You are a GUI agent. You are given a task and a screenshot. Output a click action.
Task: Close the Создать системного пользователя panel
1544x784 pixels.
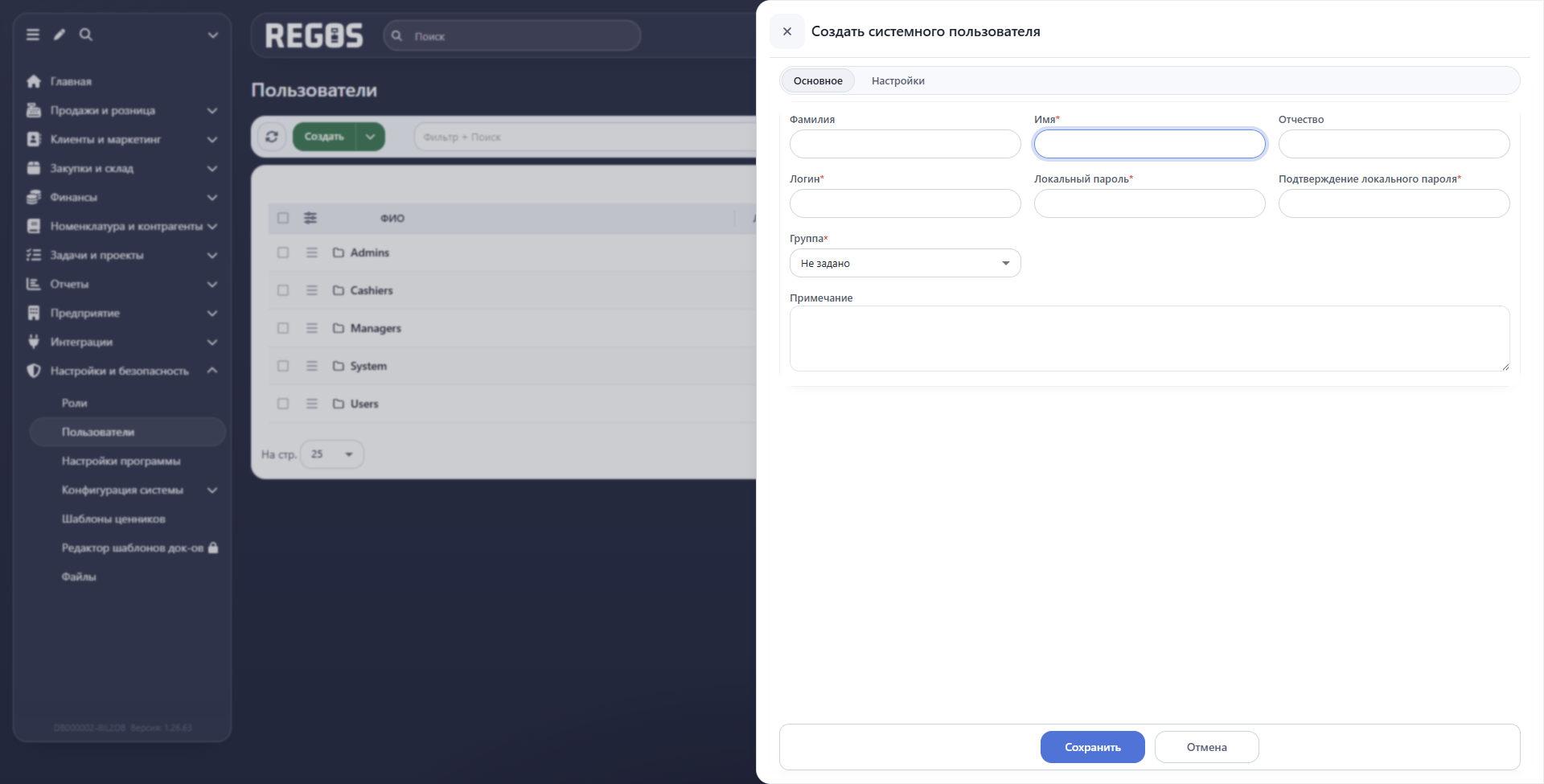pyautogui.click(x=787, y=31)
